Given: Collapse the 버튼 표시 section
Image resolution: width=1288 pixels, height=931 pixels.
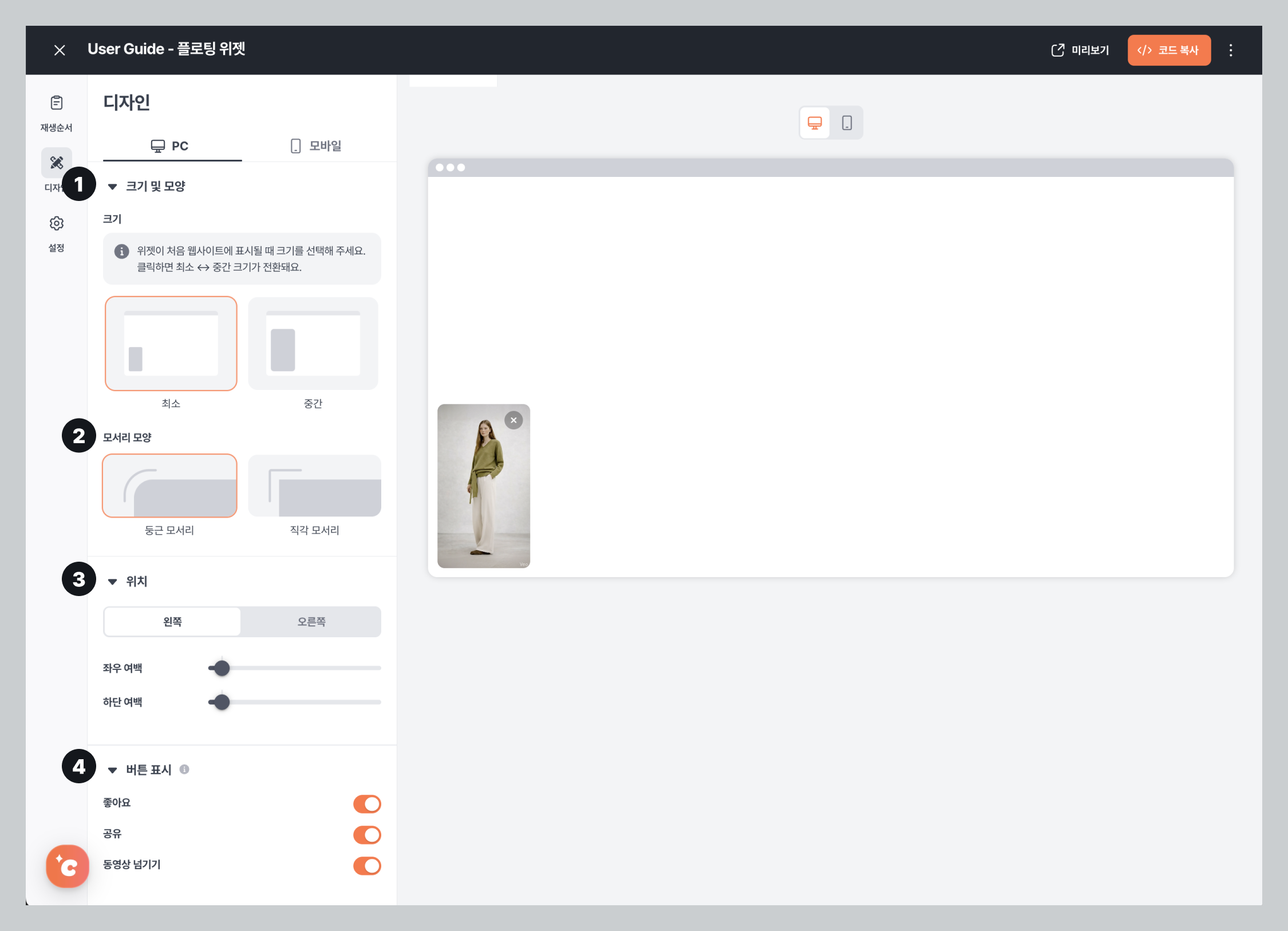Looking at the screenshot, I should click(113, 770).
